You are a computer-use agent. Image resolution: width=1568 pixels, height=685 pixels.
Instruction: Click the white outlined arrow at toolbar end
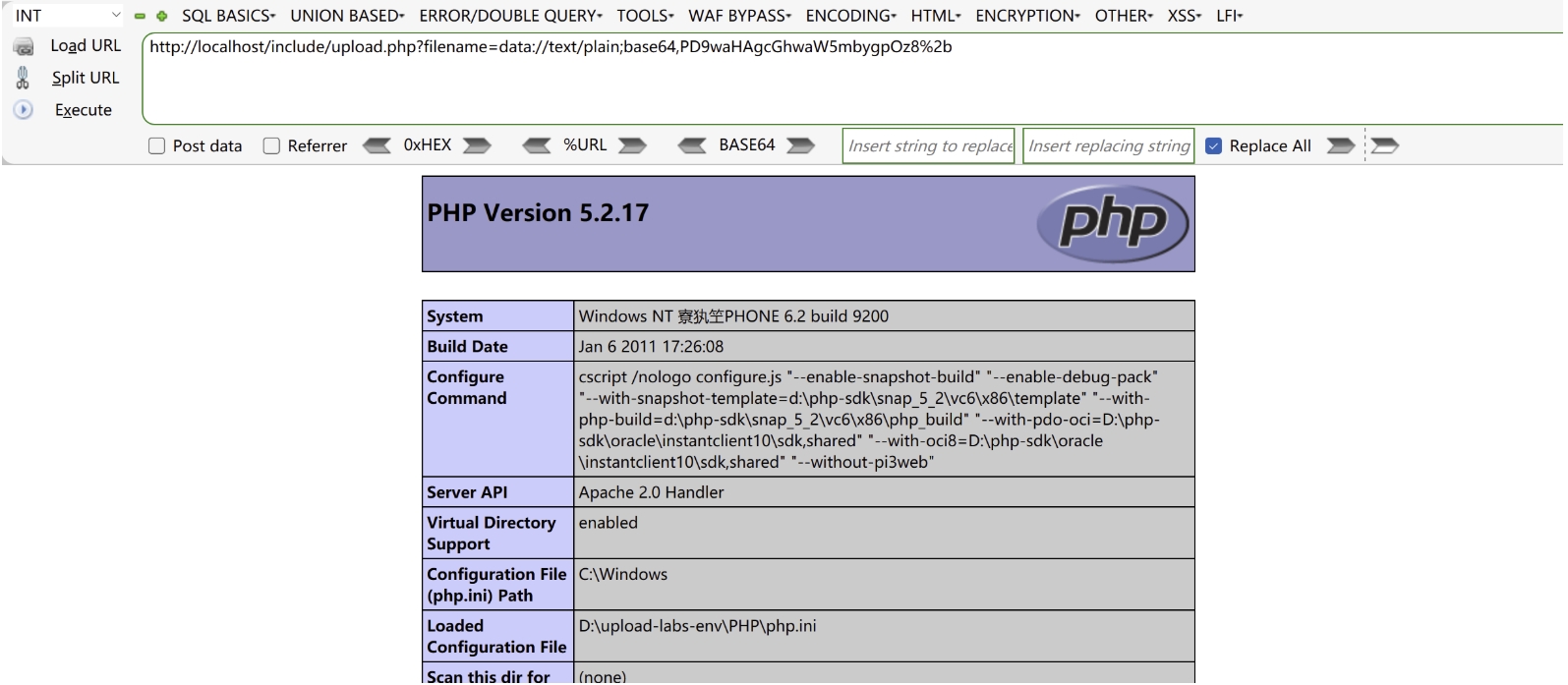coord(1384,145)
